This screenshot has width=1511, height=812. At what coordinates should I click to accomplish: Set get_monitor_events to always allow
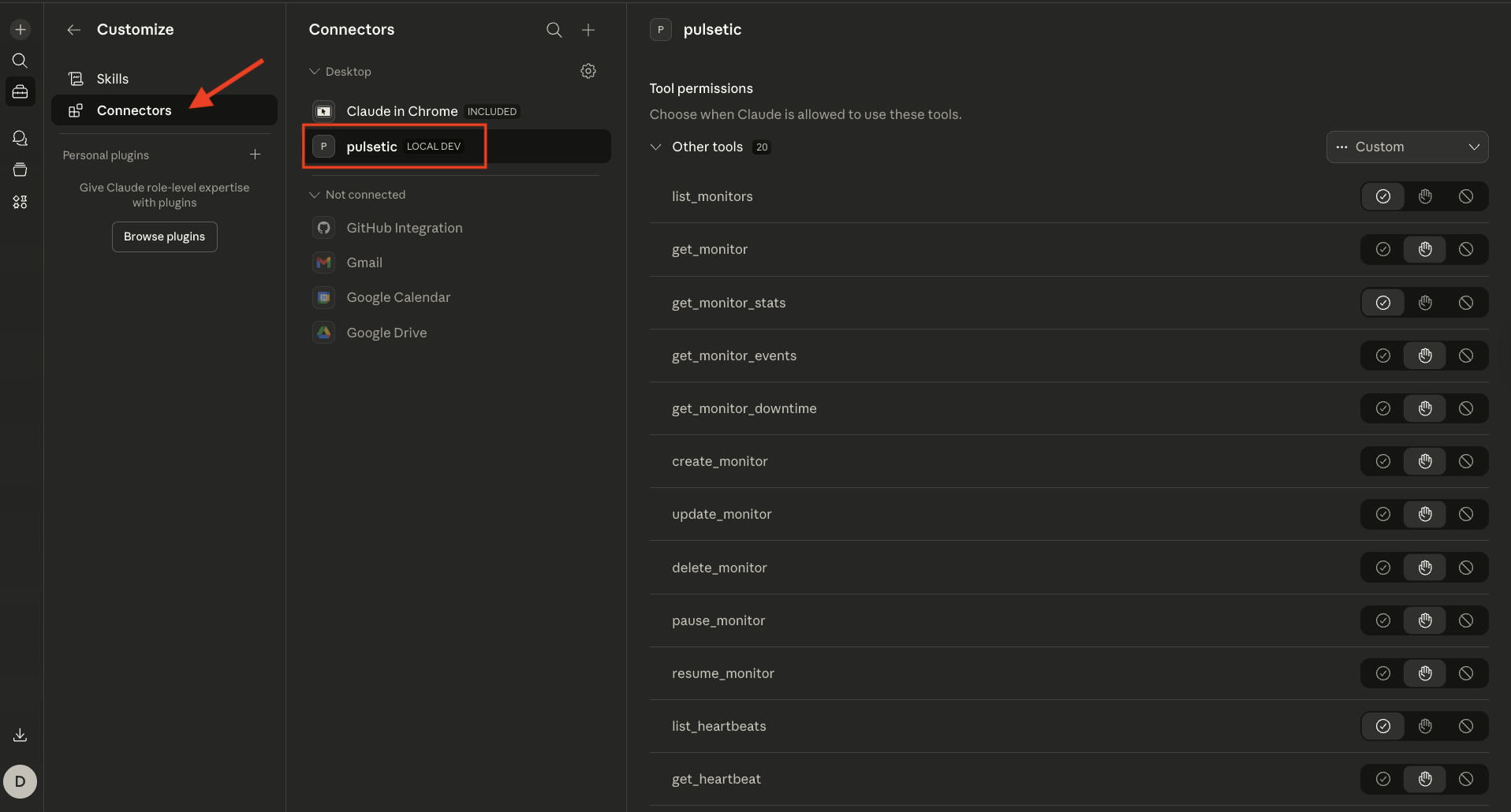[x=1383, y=356]
